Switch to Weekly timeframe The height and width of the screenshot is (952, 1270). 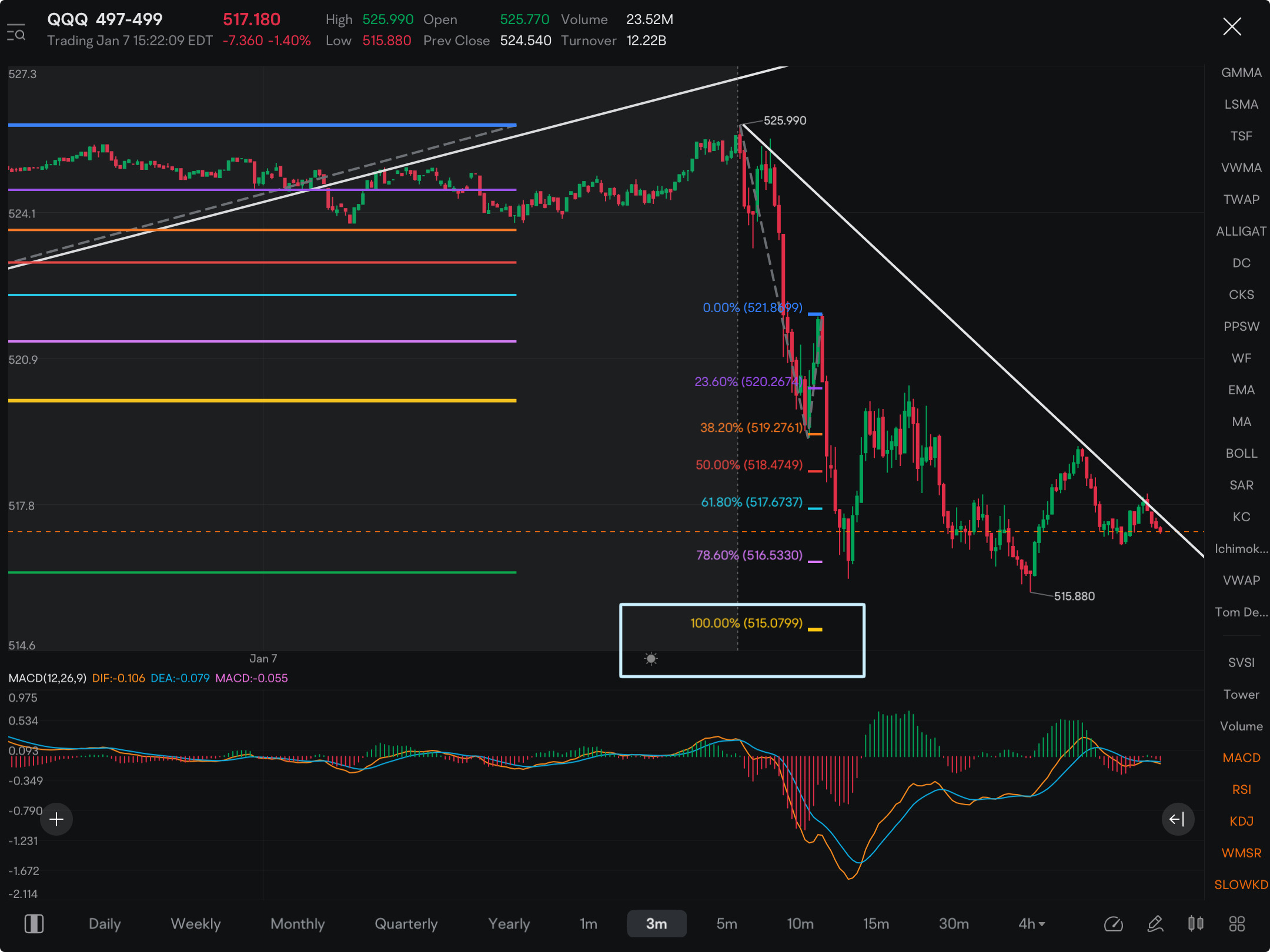point(196,924)
